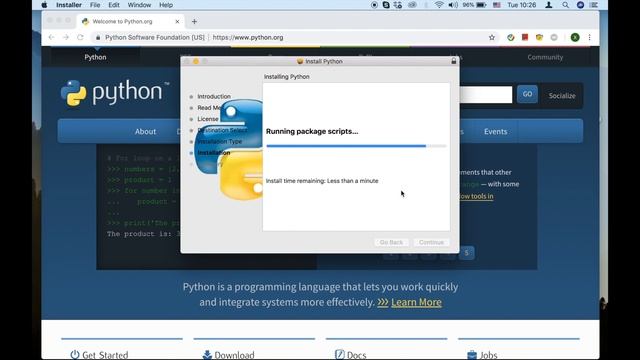Open the Apple menu
This screenshot has height=360, width=640.
coord(44,5)
